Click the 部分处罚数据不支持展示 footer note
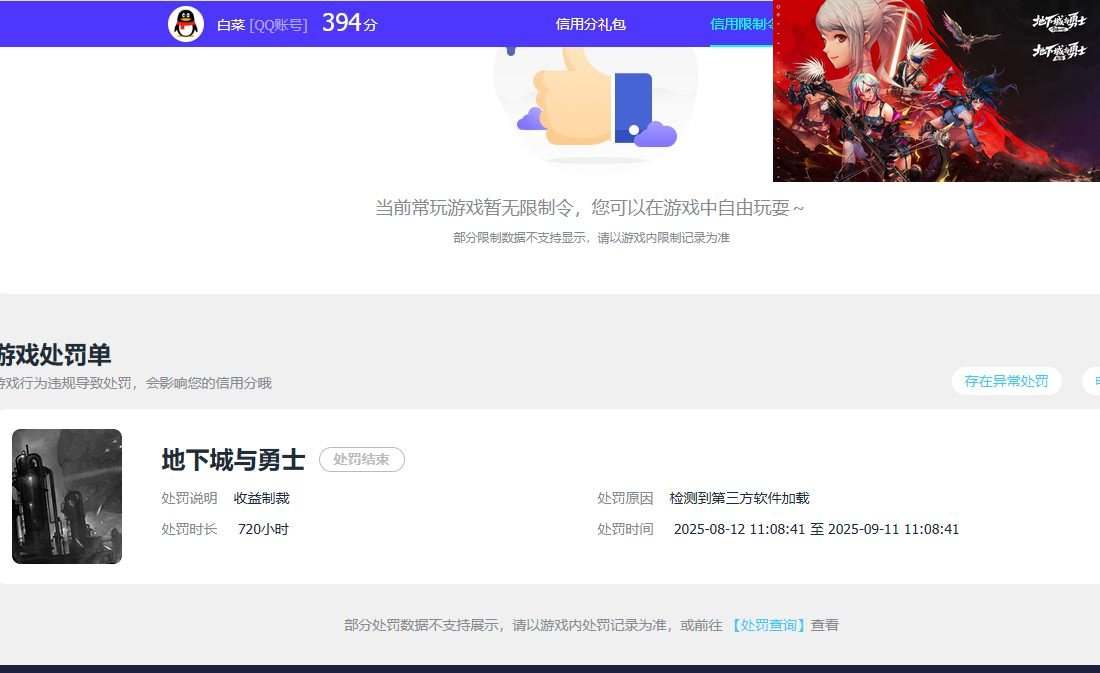 (x=591, y=625)
